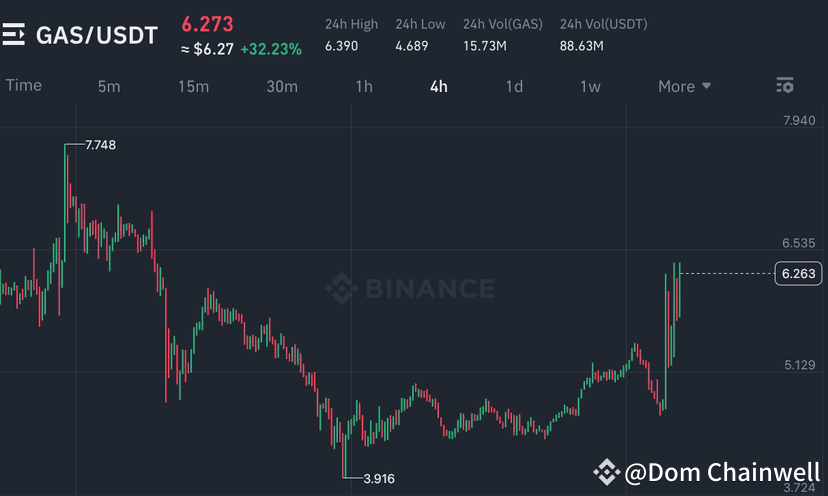
Task: Click the 7.748 high price marker
Action: 100,145
